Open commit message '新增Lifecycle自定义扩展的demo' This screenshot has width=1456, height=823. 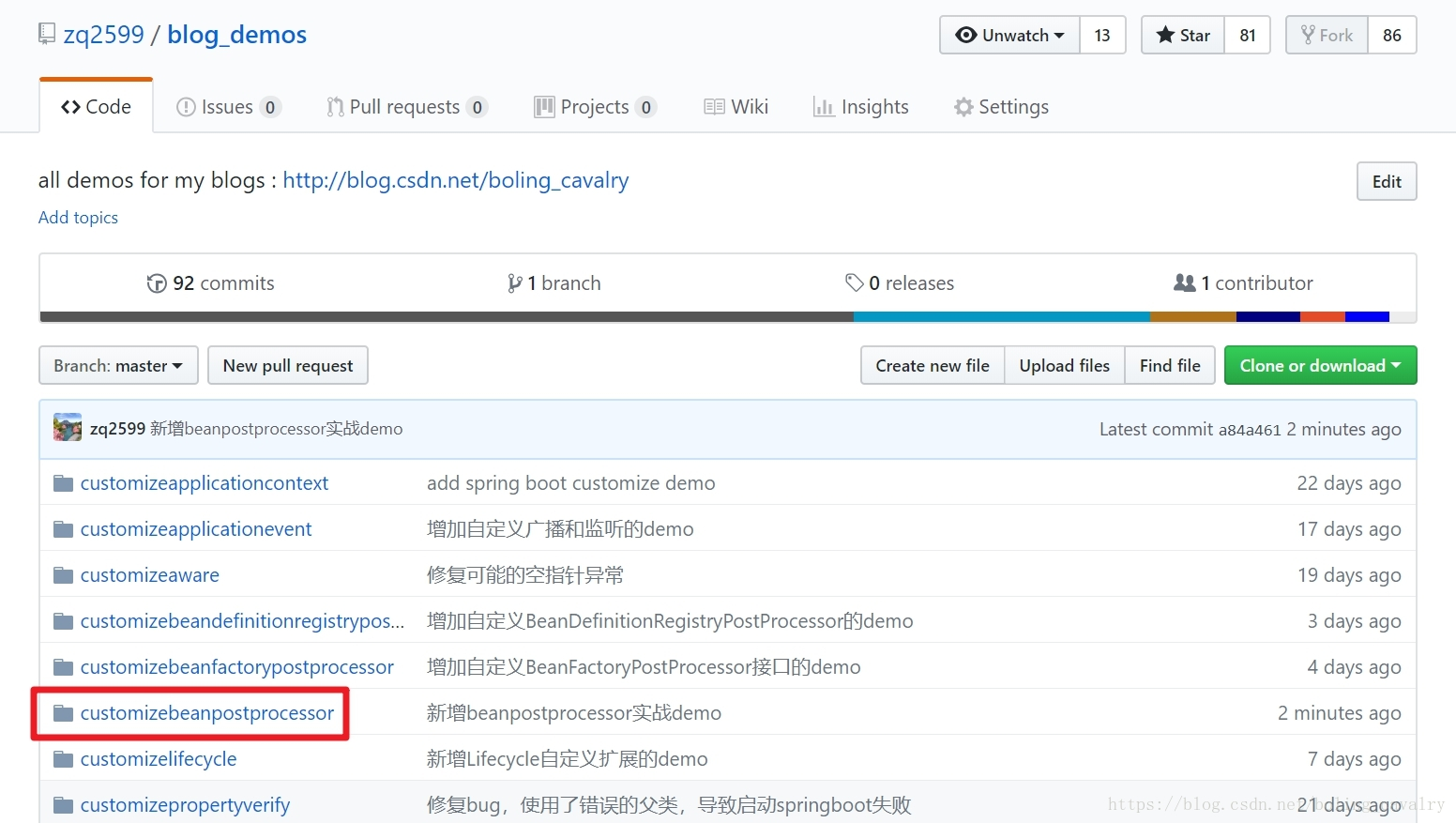click(x=568, y=759)
